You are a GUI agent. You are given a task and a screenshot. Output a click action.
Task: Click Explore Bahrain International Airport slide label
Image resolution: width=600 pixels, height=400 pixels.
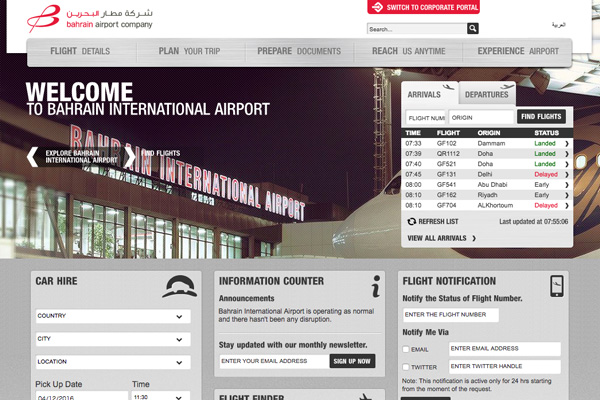[x=81, y=157]
